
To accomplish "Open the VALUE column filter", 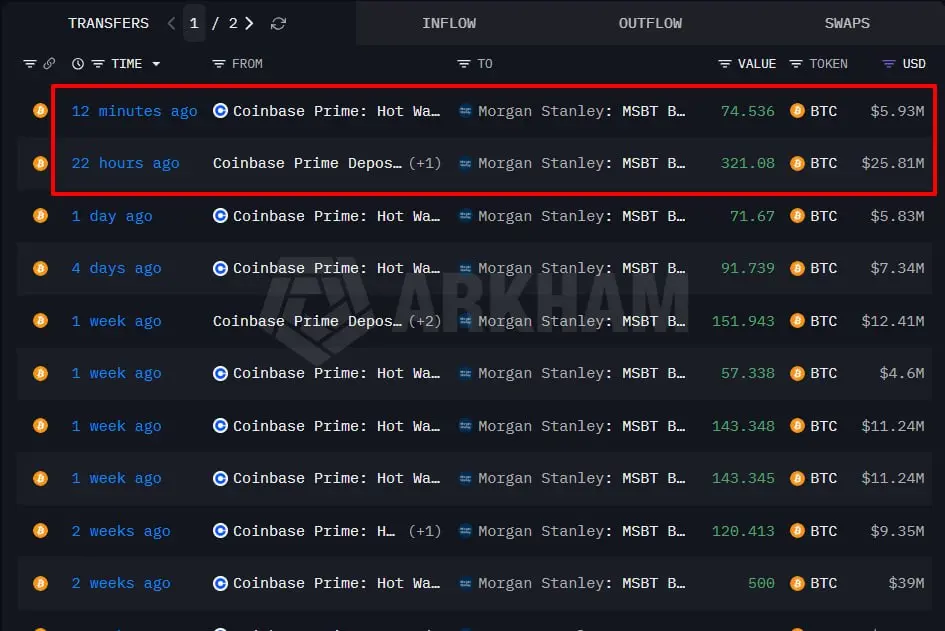I will (725, 64).
